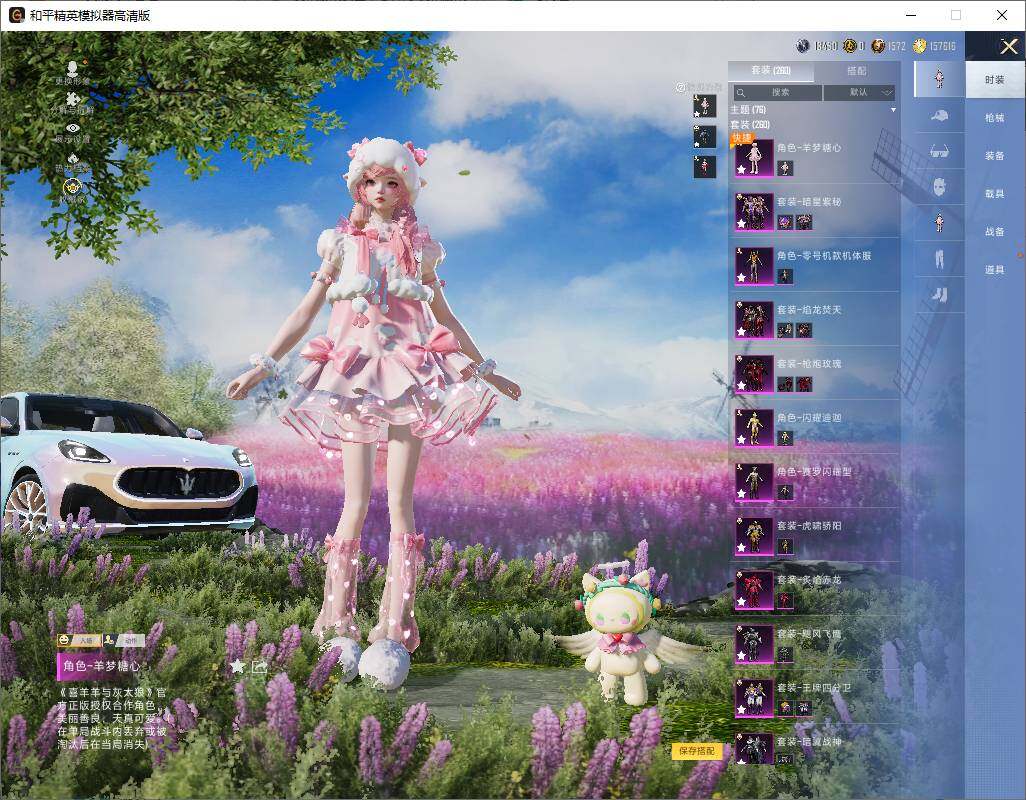Select the 套装-枪炮玫瑰 outfit thumbnail
This screenshot has height=800, width=1026.
pos(754,374)
